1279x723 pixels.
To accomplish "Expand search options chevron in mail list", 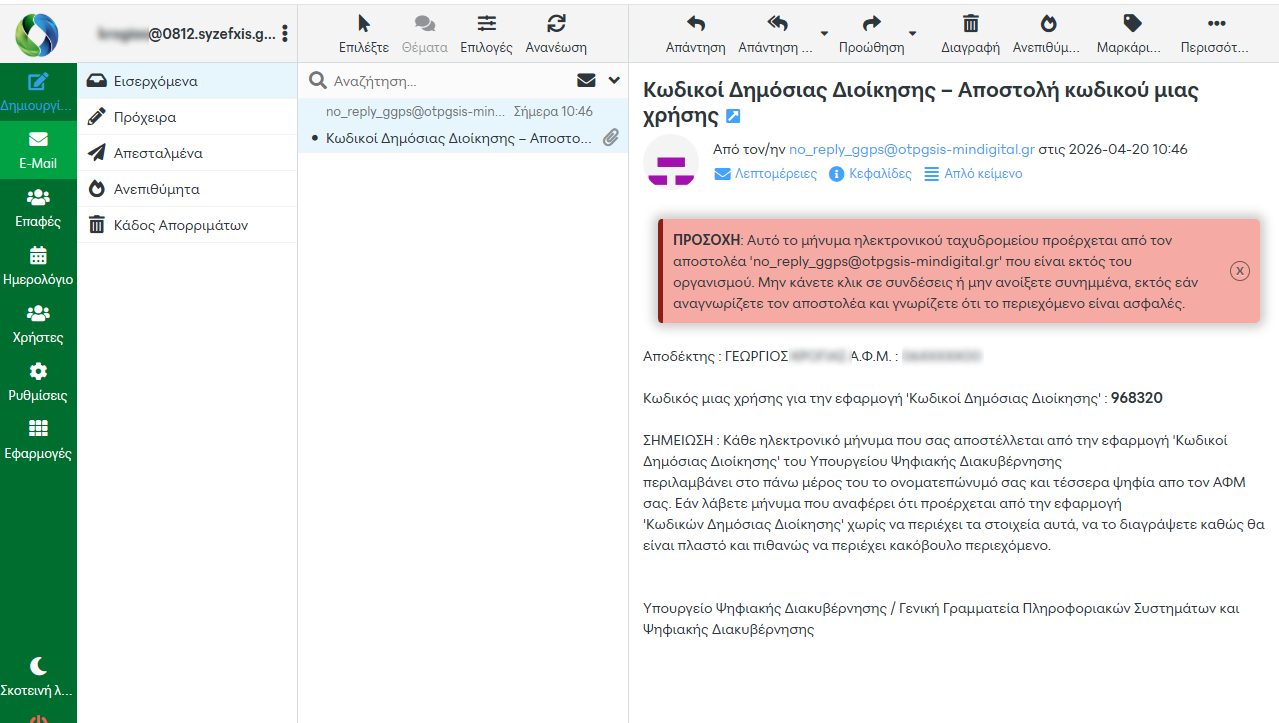I will [614, 81].
